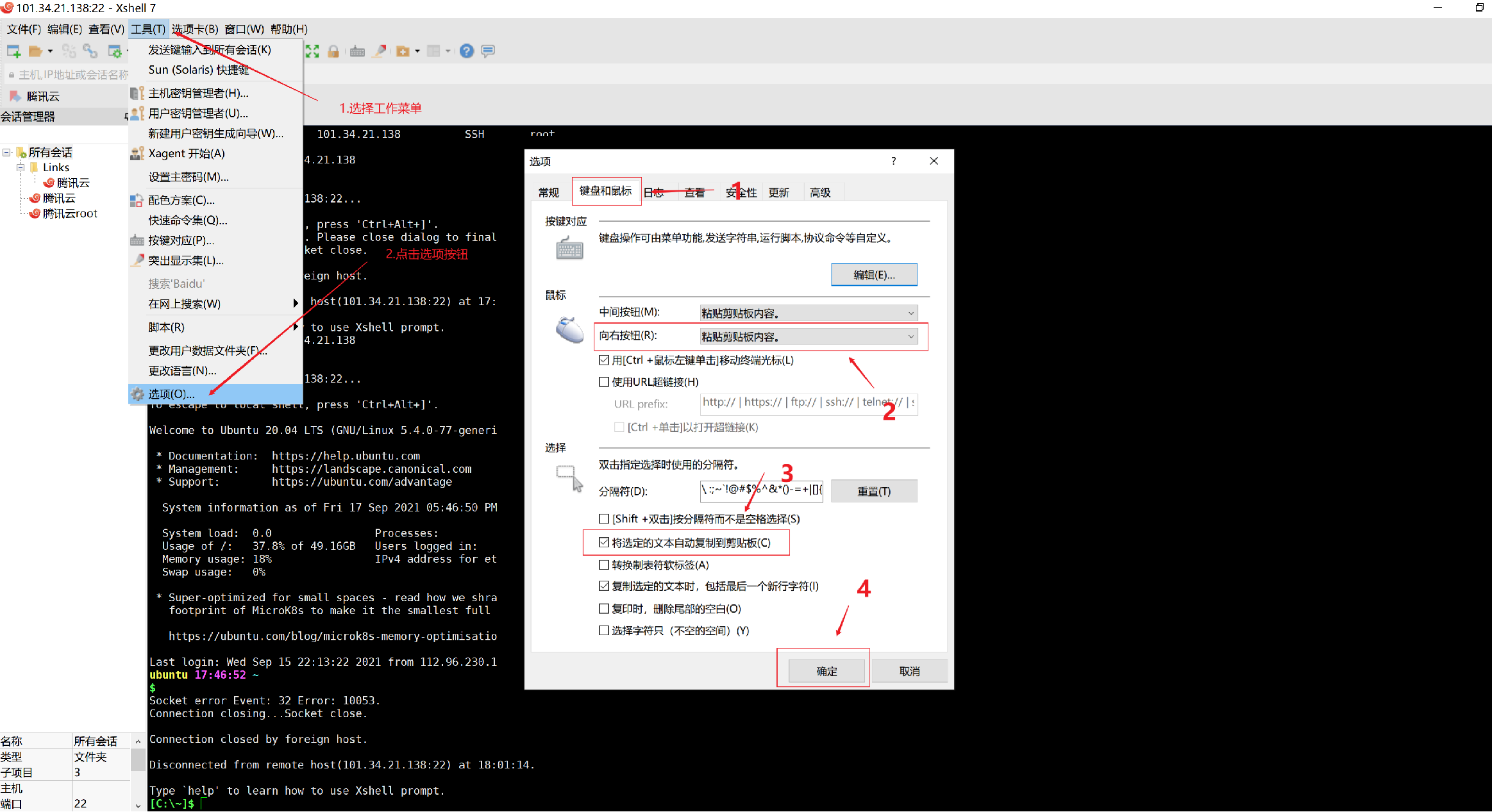Switch to the 常规 tab in options
The height and width of the screenshot is (812, 1492).
pos(549,192)
